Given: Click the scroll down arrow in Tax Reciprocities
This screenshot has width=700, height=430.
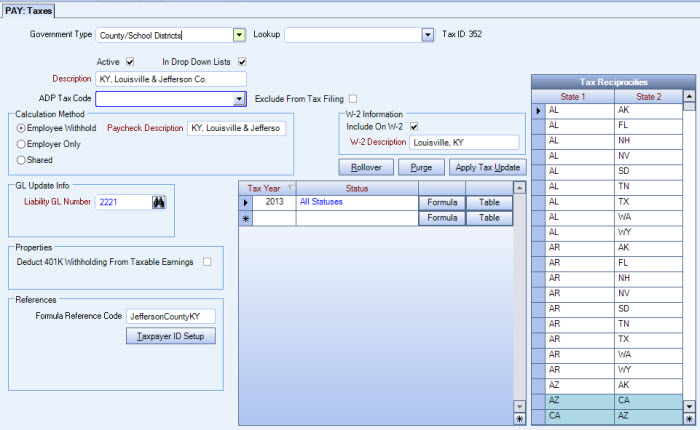Looking at the screenshot, I should pos(689,406).
